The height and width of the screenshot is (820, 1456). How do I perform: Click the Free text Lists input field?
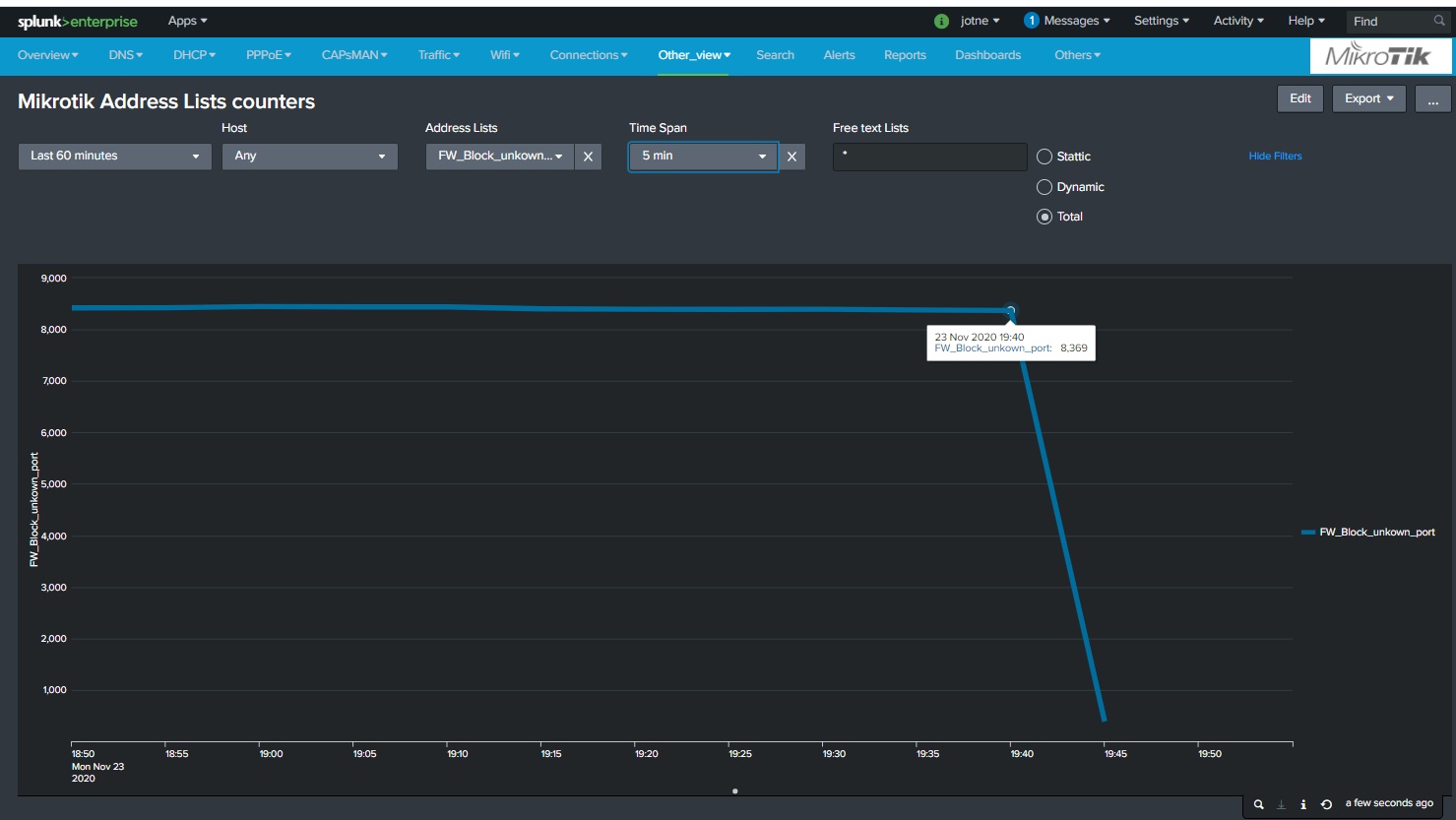[x=929, y=157]
